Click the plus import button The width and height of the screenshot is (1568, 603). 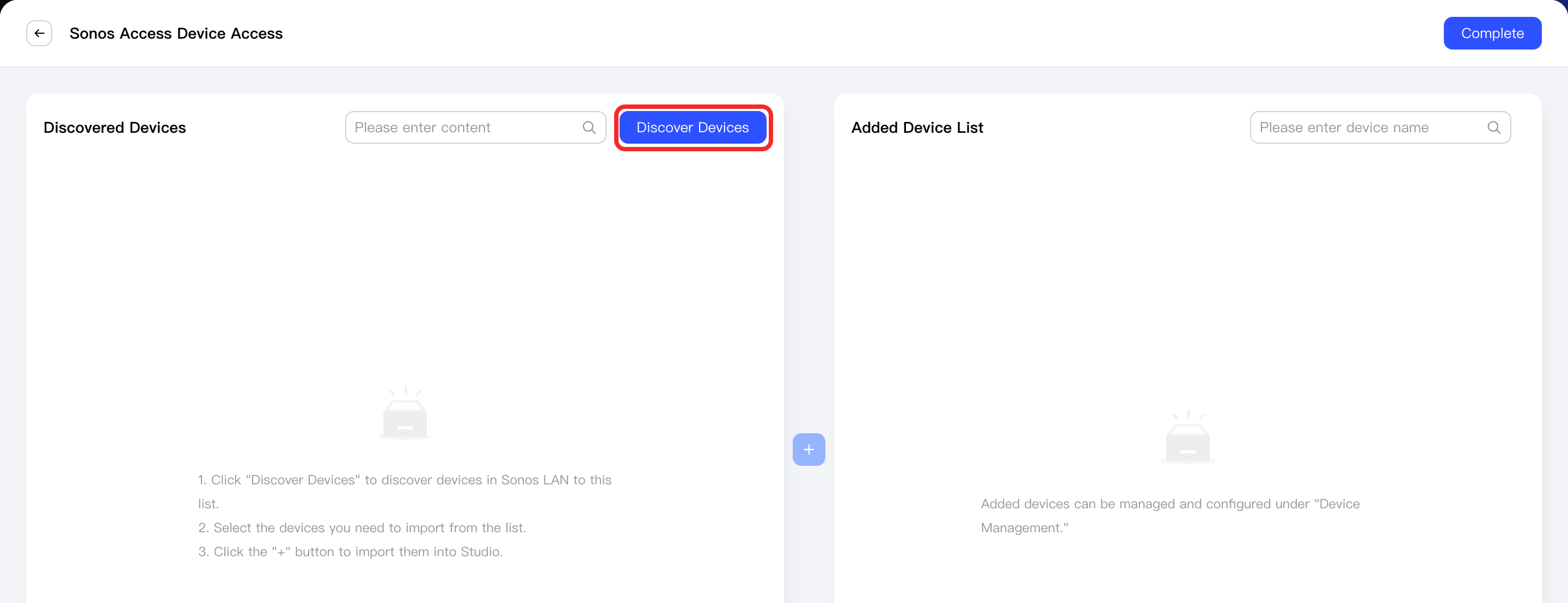click(808, 450)
